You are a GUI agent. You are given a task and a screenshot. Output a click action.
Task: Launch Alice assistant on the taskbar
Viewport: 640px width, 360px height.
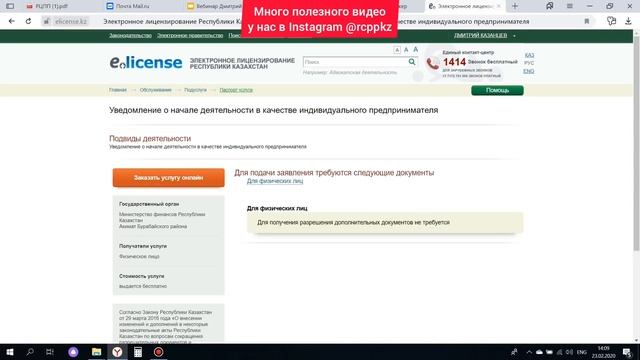click(73, 352)
